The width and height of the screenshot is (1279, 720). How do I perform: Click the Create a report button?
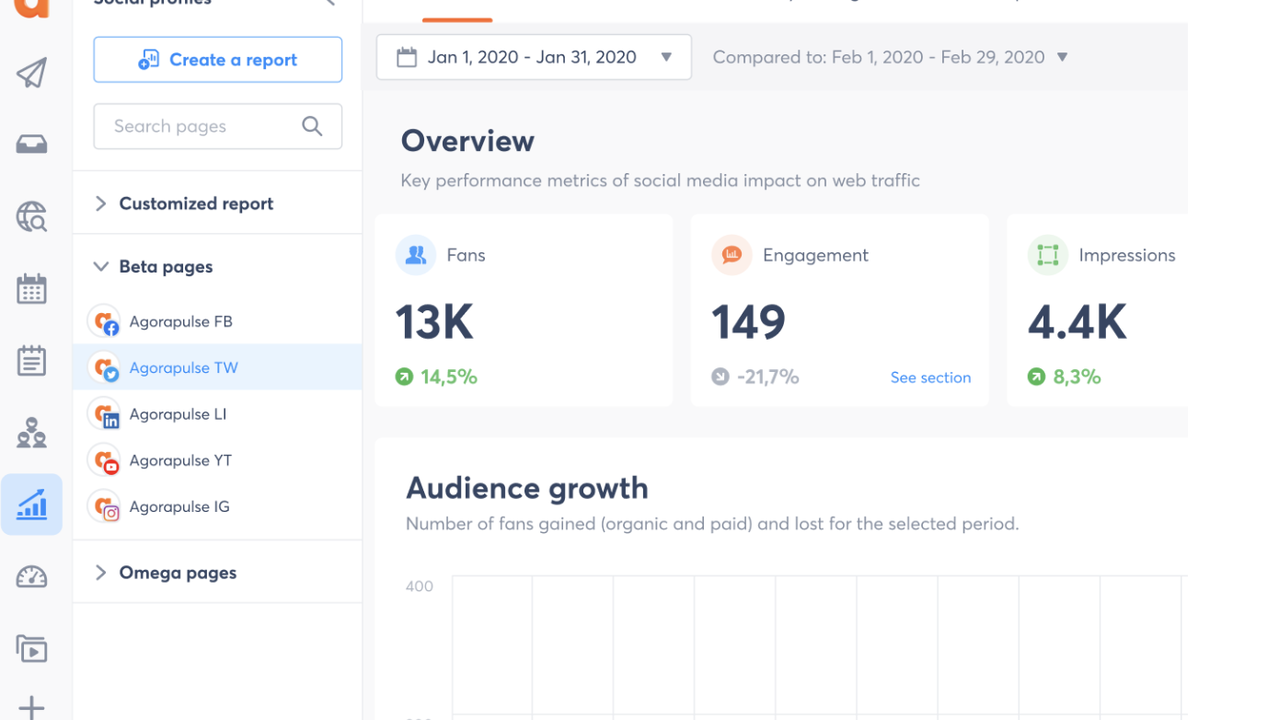coord(218,60)
